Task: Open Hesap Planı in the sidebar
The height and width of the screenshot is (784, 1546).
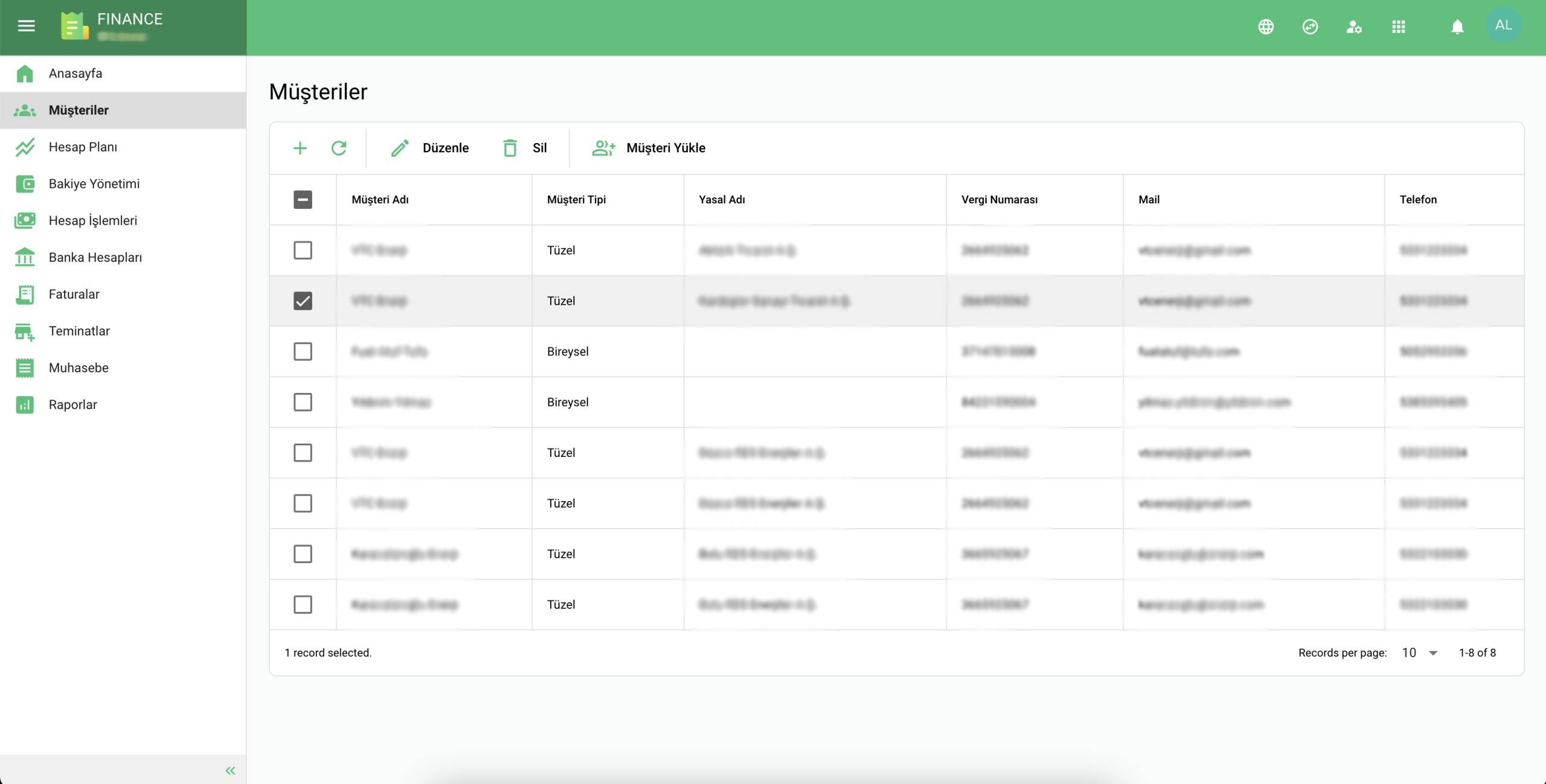Action: pyautogui.click(x=83, y=147)
